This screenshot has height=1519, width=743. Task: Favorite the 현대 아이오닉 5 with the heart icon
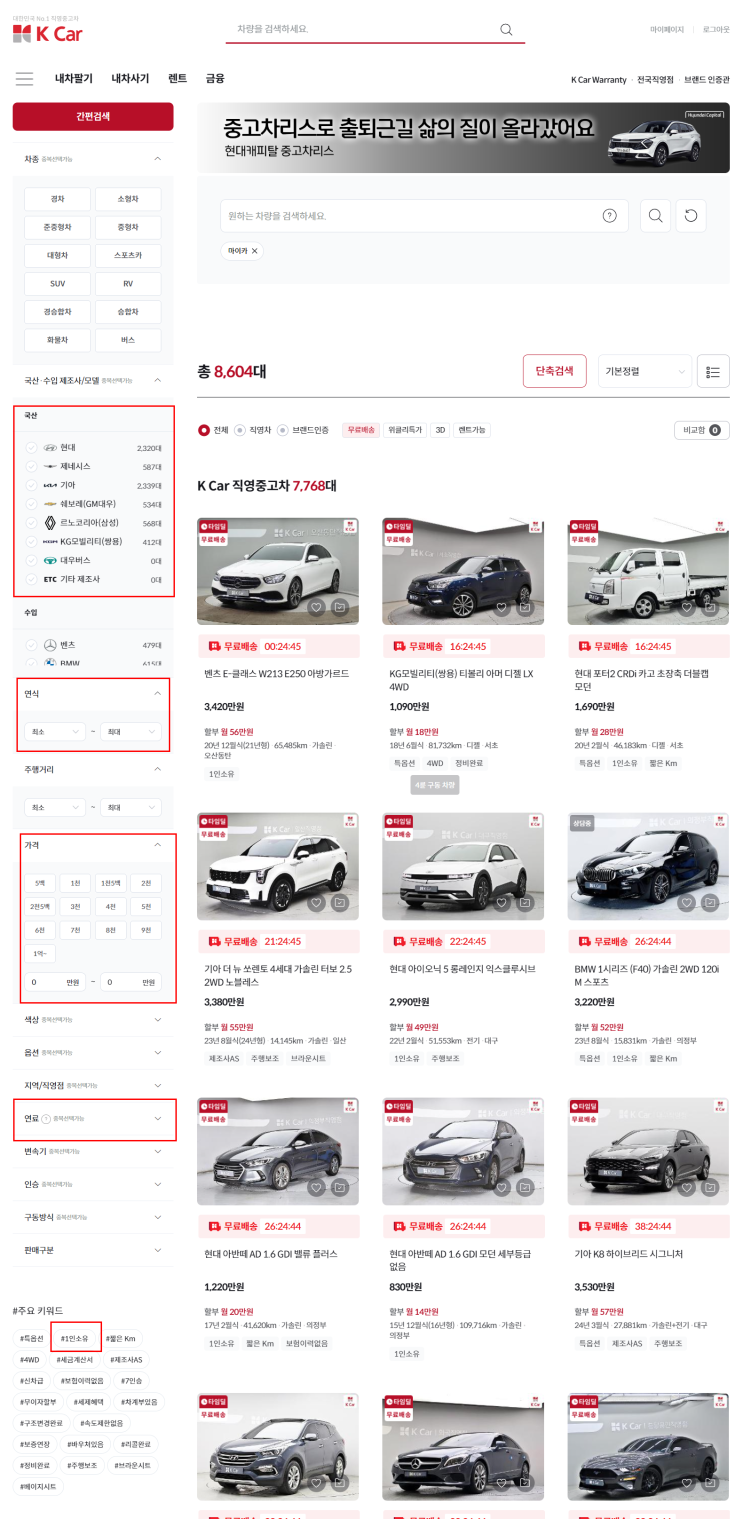pos(501,903)
